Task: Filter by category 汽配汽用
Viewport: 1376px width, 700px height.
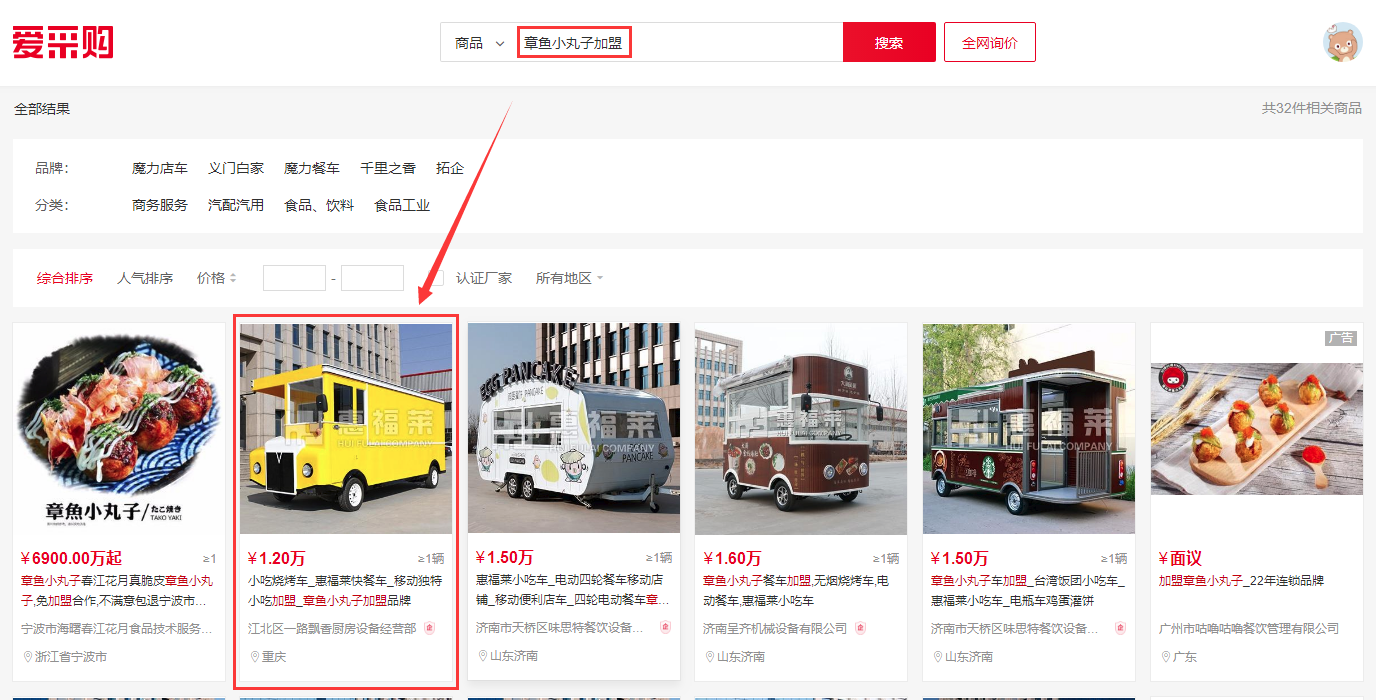Action: 236,205
